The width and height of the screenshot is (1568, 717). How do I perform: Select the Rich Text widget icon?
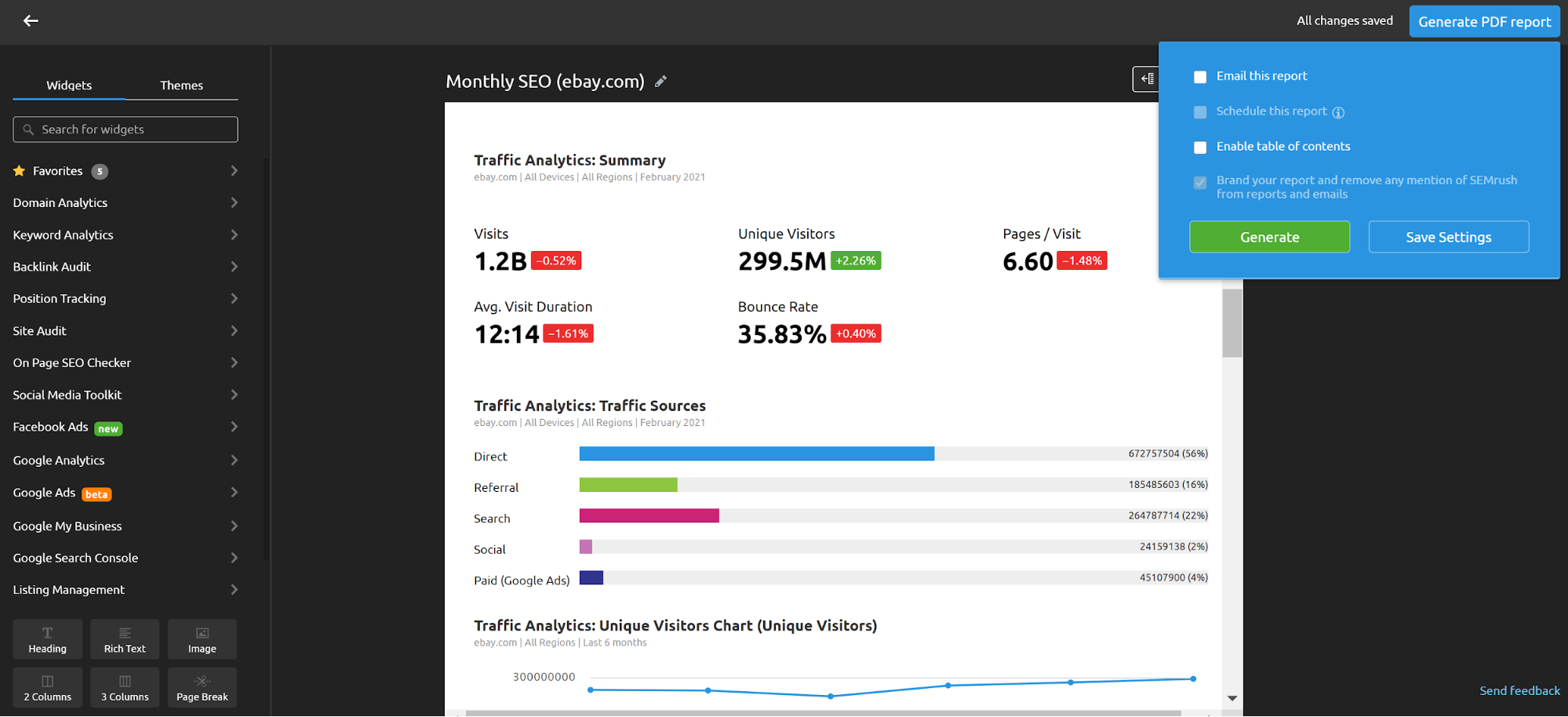point(125,639)
